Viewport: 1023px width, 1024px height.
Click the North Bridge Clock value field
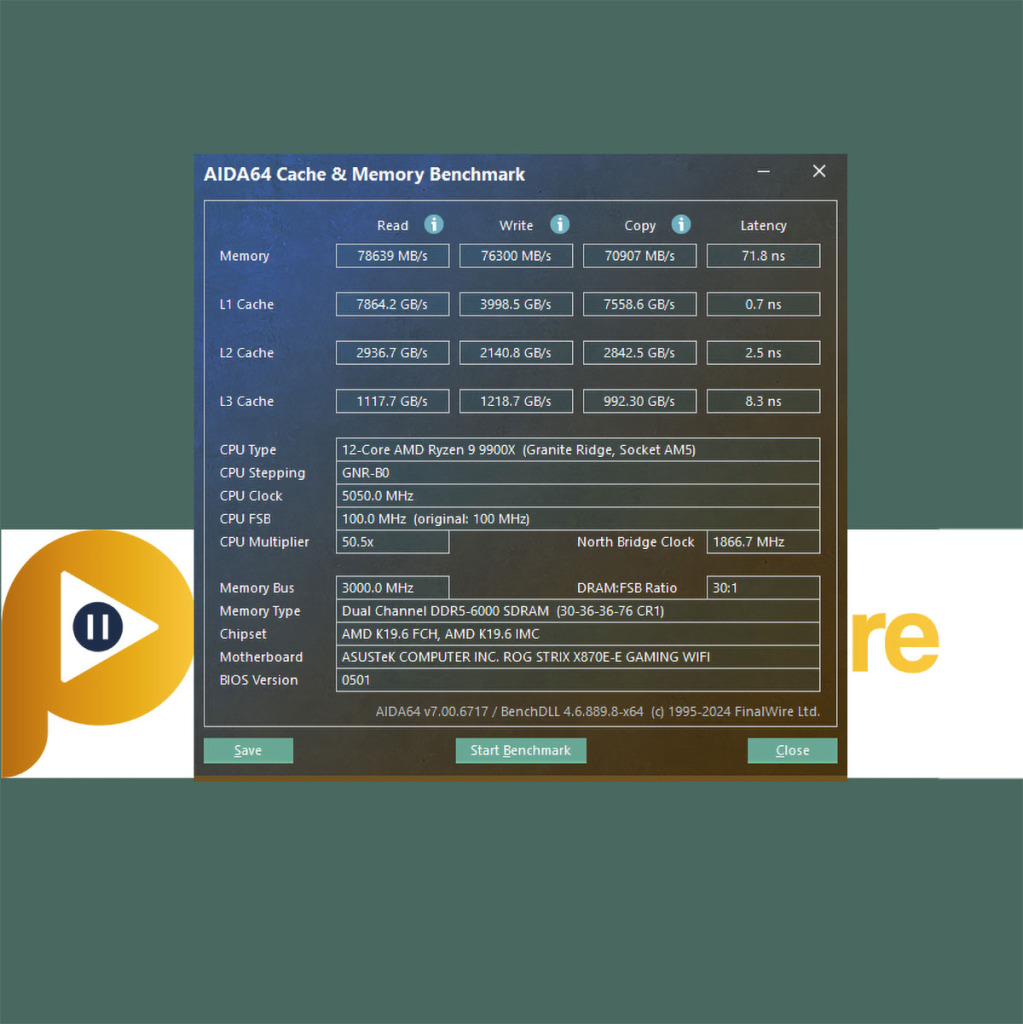pos(763,542)
